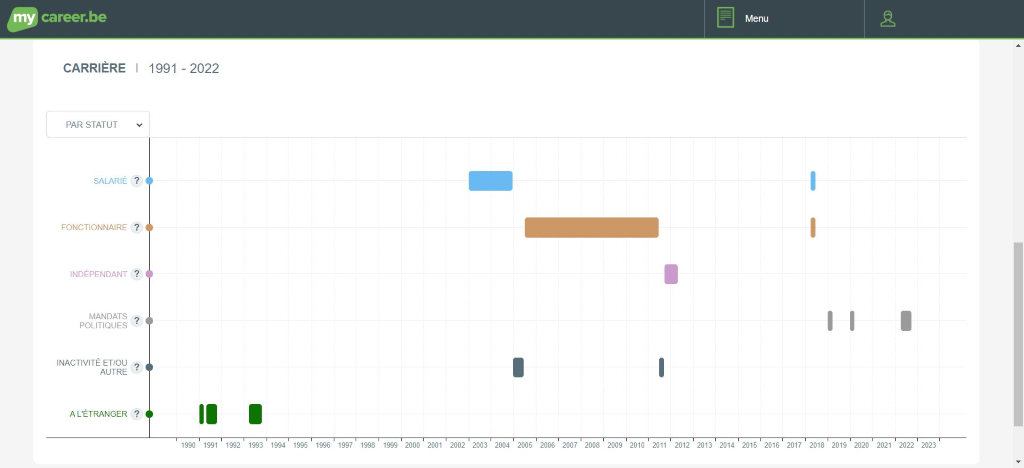1024x468 pixels.
Task: Click the Salarié status label
Action: tap(110, 181)
